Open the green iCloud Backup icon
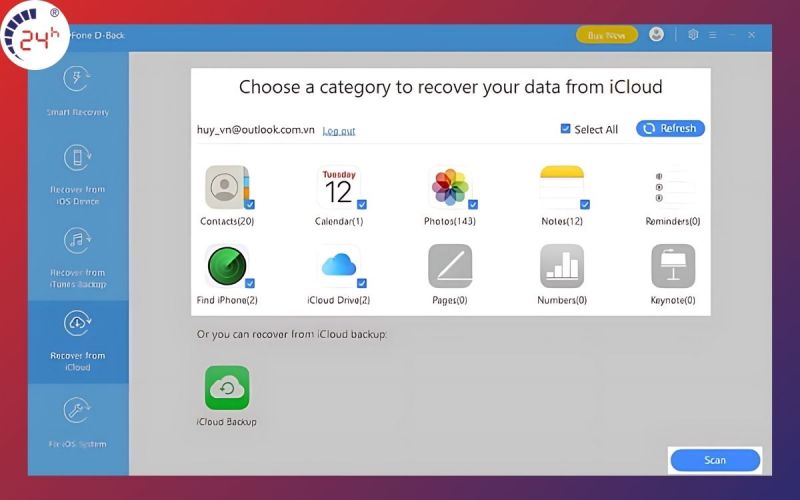 coord(227,388)
